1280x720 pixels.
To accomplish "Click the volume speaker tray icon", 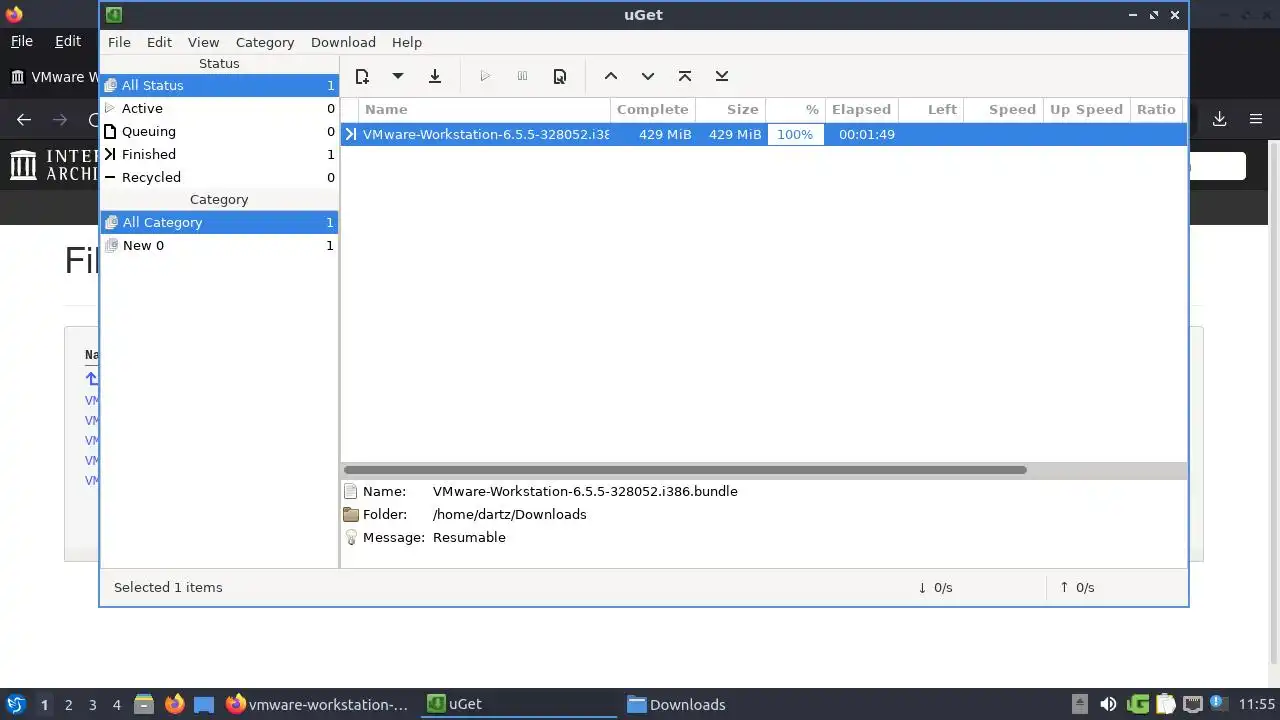I will [x=1108, y=704].
